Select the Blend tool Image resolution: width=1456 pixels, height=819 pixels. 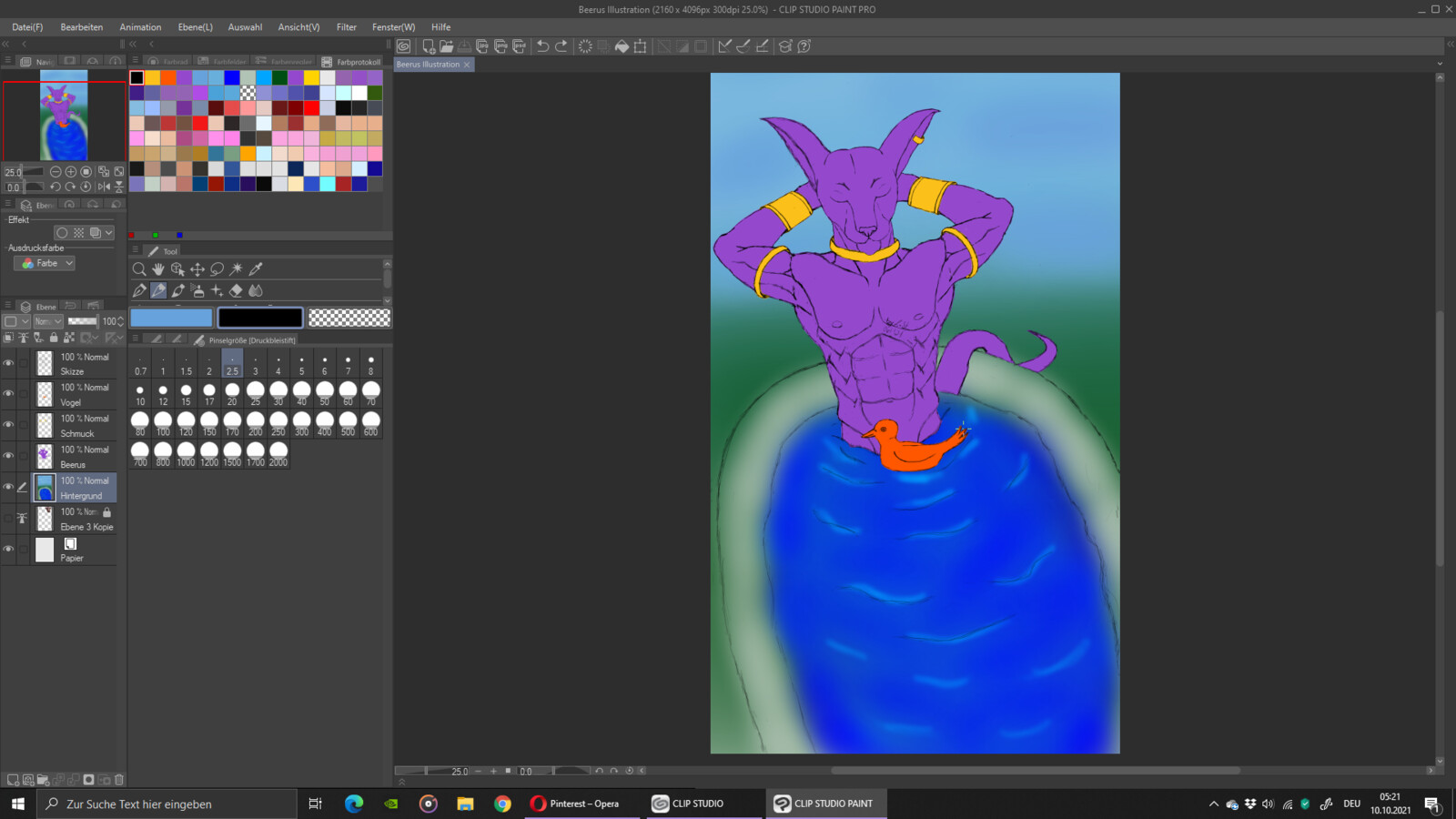click(x=256, y=290)
